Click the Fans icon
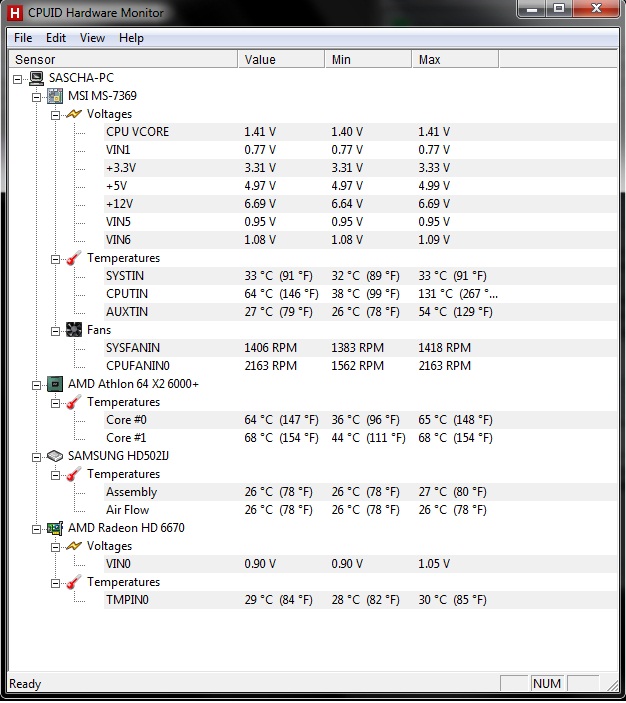The width and height of the screenshot is (626, 703). (x=74, y=330)
